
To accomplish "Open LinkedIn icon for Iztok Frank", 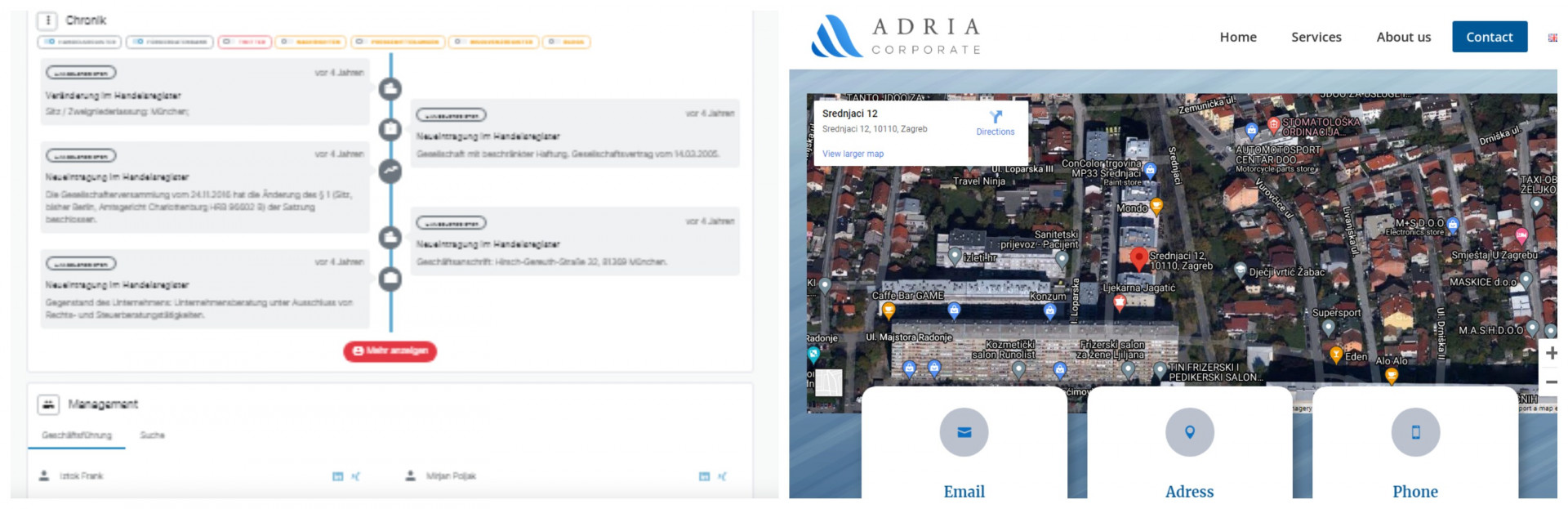I will point(337,476).
